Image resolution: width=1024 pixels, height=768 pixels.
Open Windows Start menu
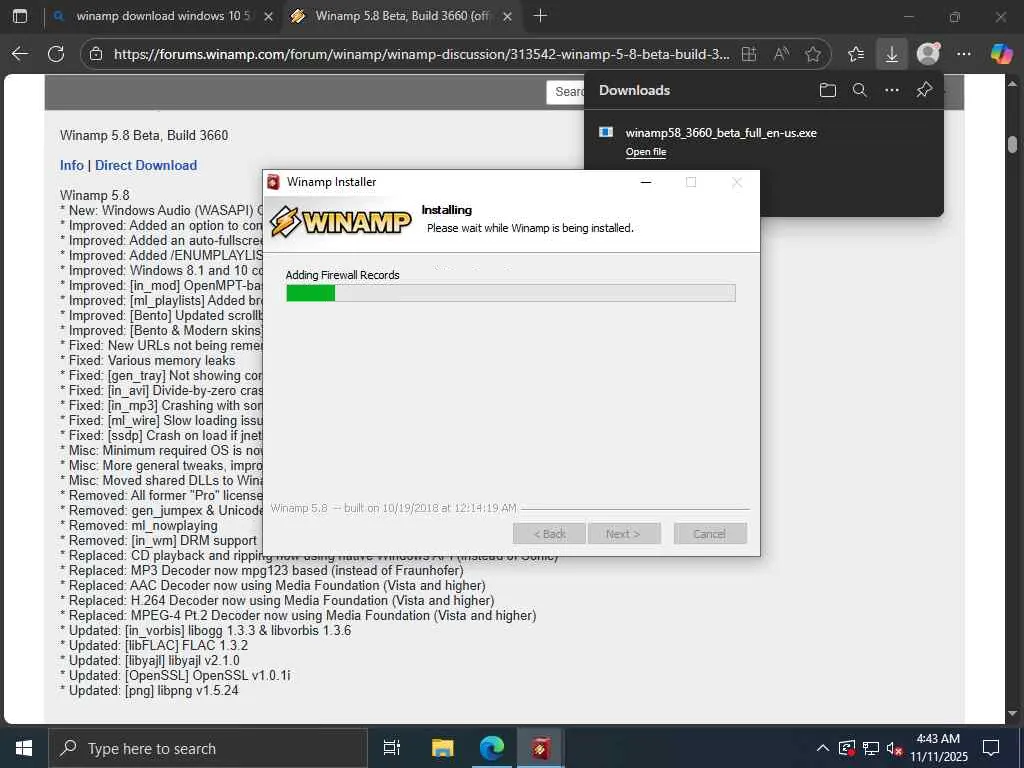point(24,748)
